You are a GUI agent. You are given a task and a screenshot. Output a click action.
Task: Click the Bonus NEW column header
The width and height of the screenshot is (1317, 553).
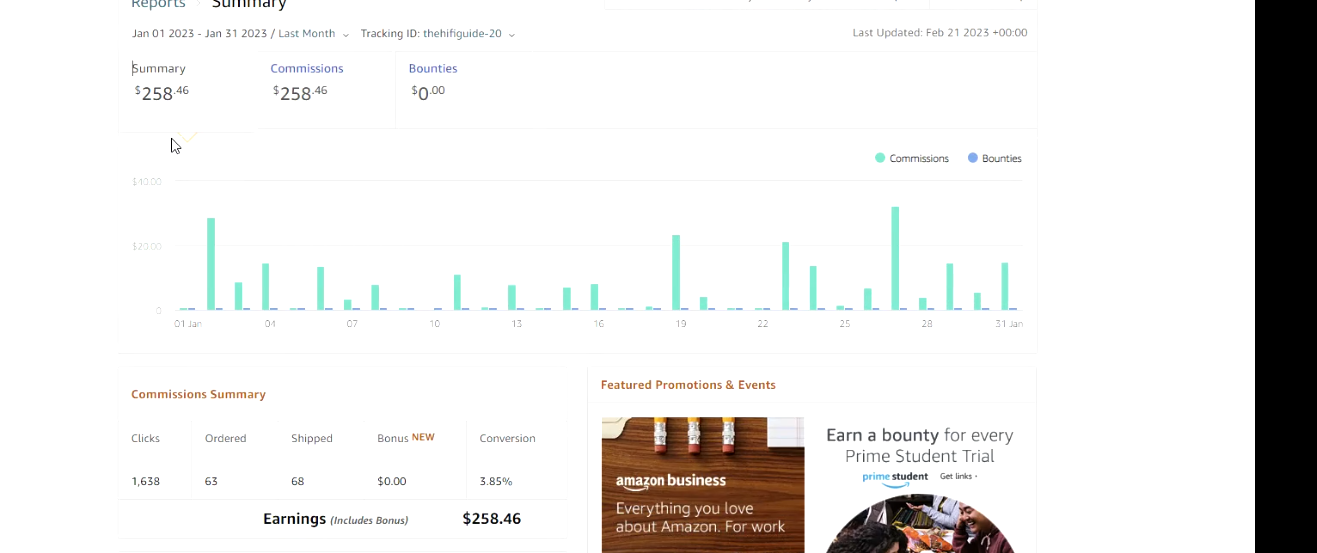coord(406,438)
